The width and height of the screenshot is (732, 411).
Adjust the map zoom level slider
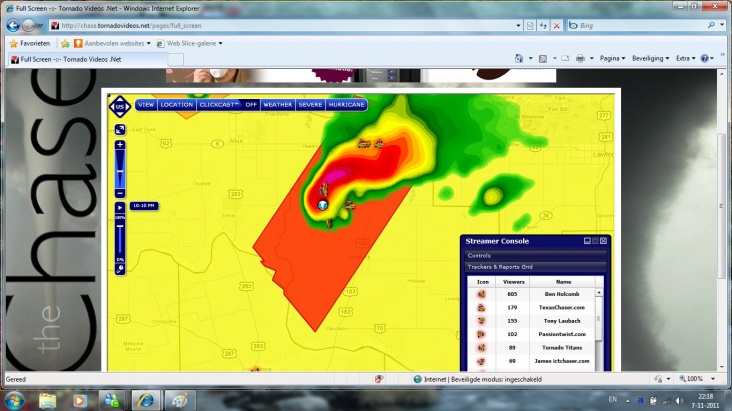click(120, 170)
